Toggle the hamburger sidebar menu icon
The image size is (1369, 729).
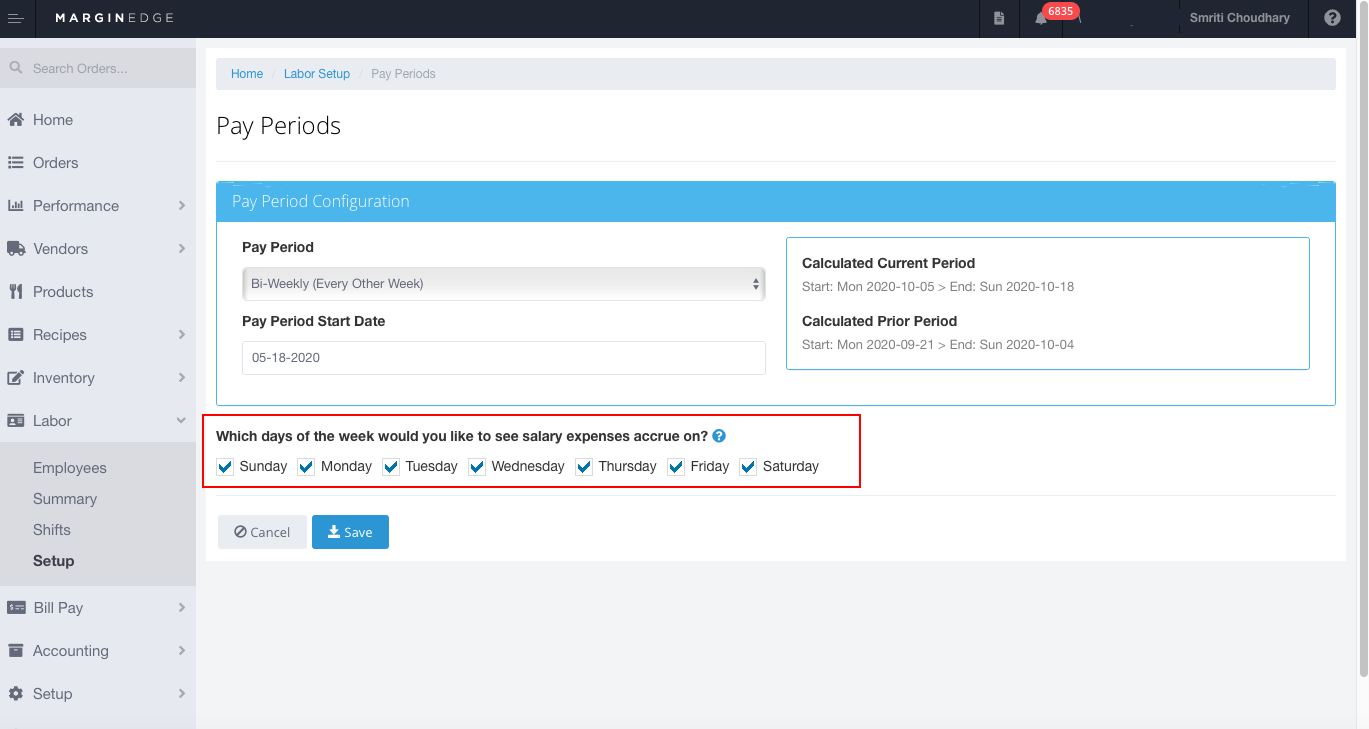(x=16, y=18)
